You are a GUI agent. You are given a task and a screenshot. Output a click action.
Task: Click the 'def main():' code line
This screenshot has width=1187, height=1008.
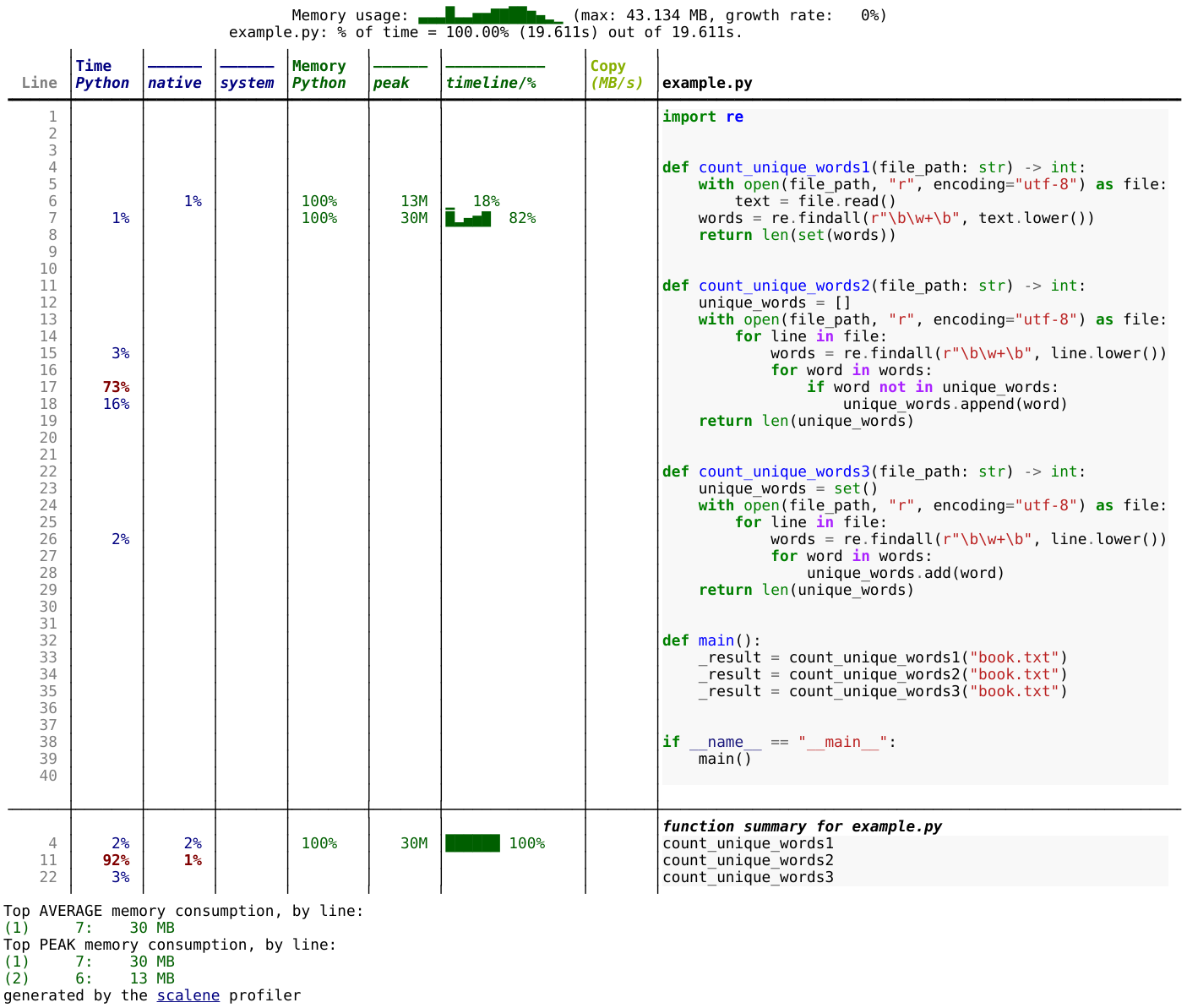[711, 640]
